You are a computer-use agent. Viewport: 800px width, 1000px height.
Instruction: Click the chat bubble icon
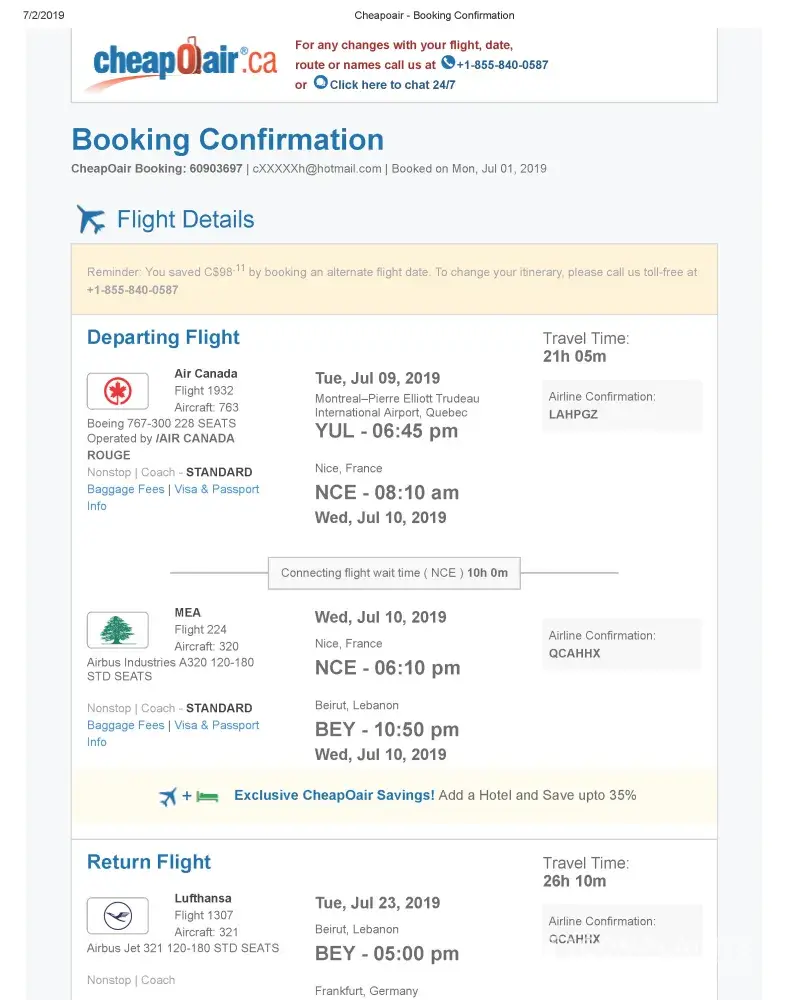click(x=320, y=83)
